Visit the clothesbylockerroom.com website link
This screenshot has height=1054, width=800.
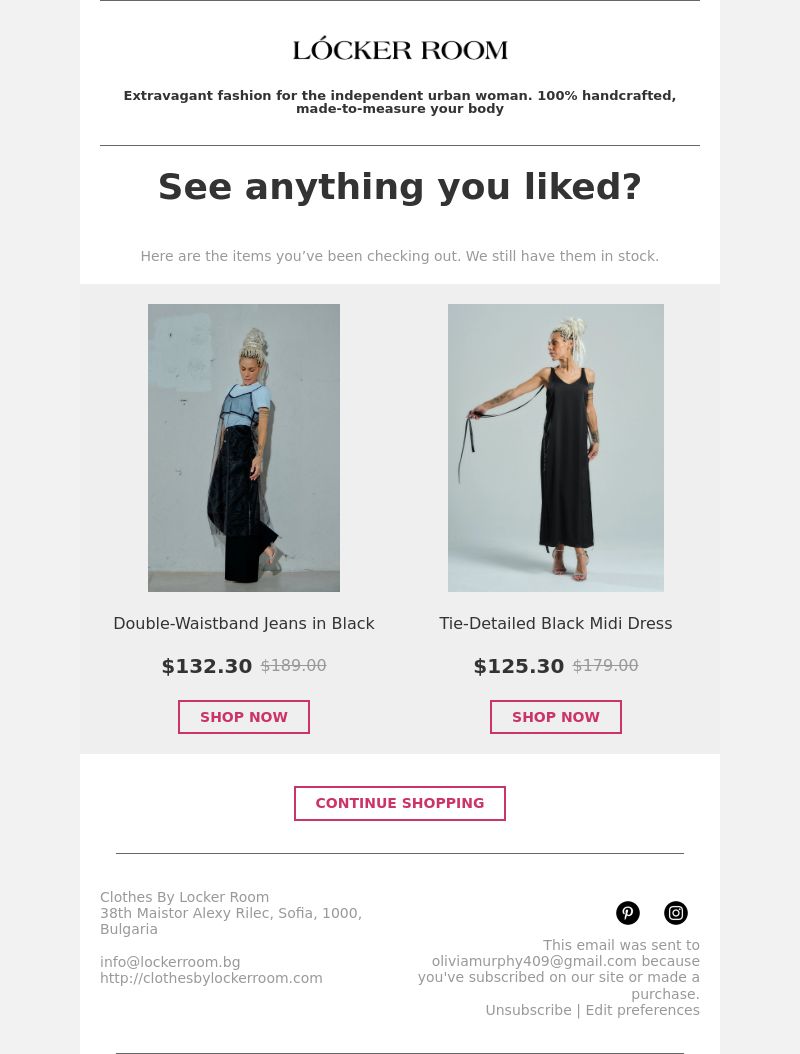point(211,978)
